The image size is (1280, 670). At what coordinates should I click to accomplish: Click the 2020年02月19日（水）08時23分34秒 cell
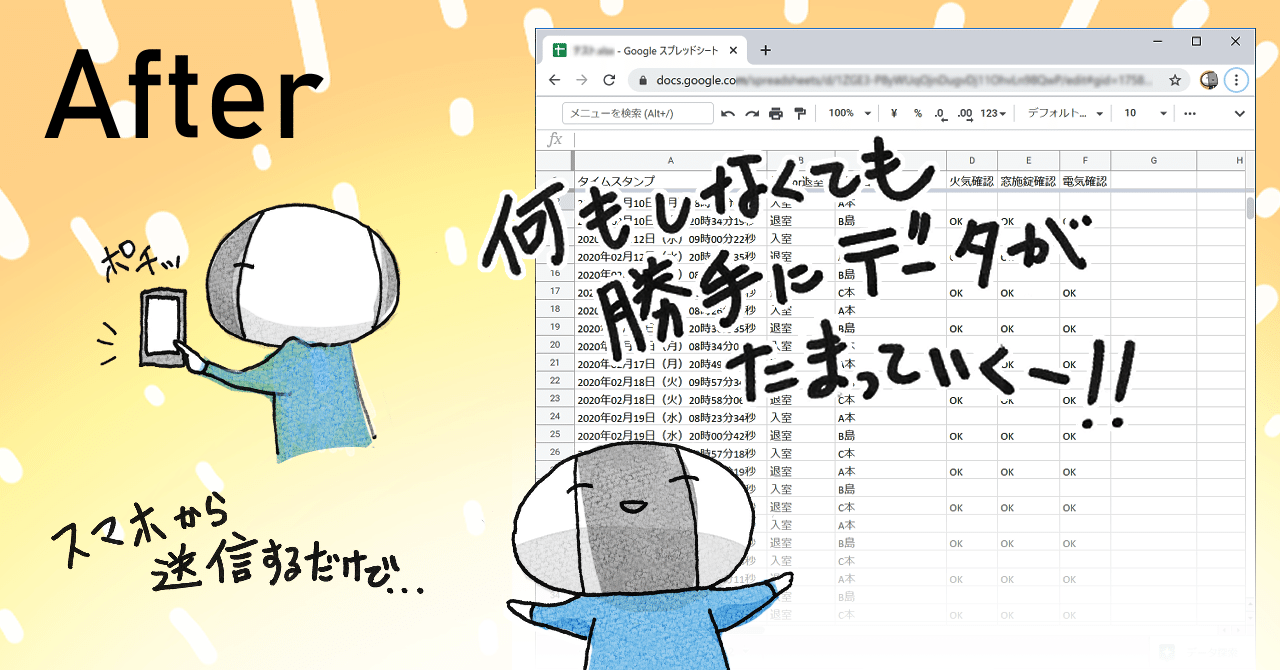670,418
